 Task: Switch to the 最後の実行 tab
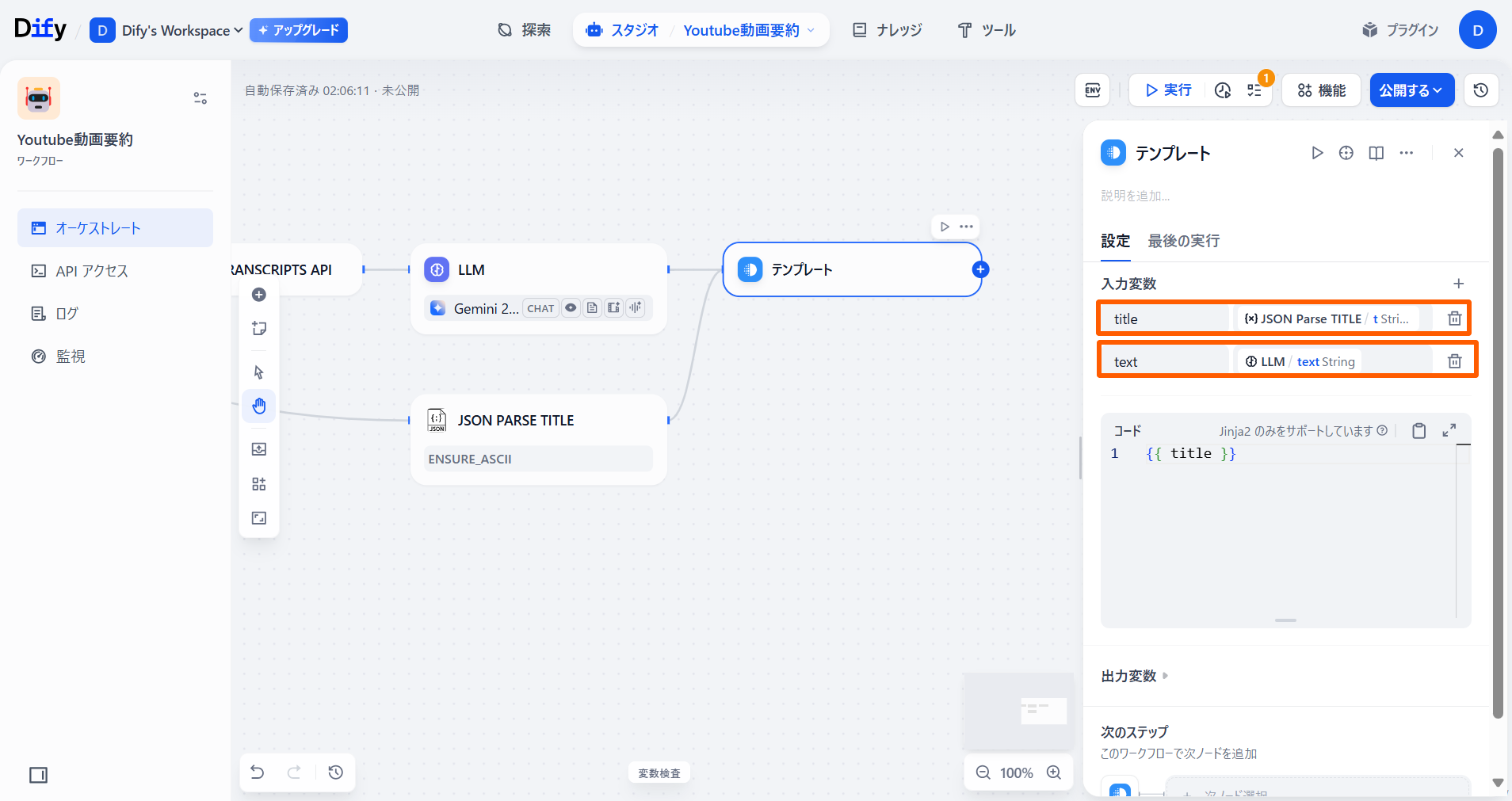1183,241
